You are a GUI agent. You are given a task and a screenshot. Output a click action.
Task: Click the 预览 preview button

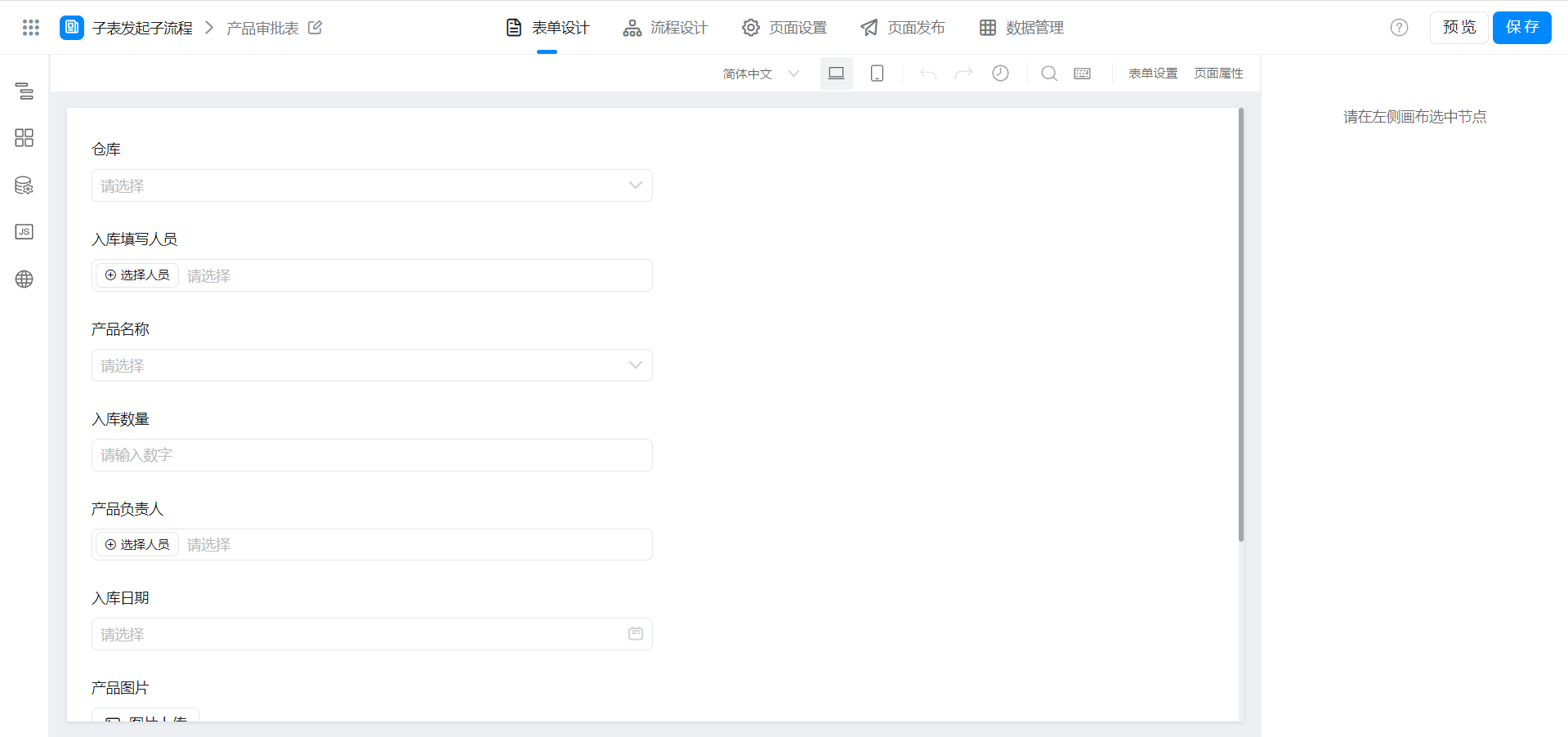1459,28
